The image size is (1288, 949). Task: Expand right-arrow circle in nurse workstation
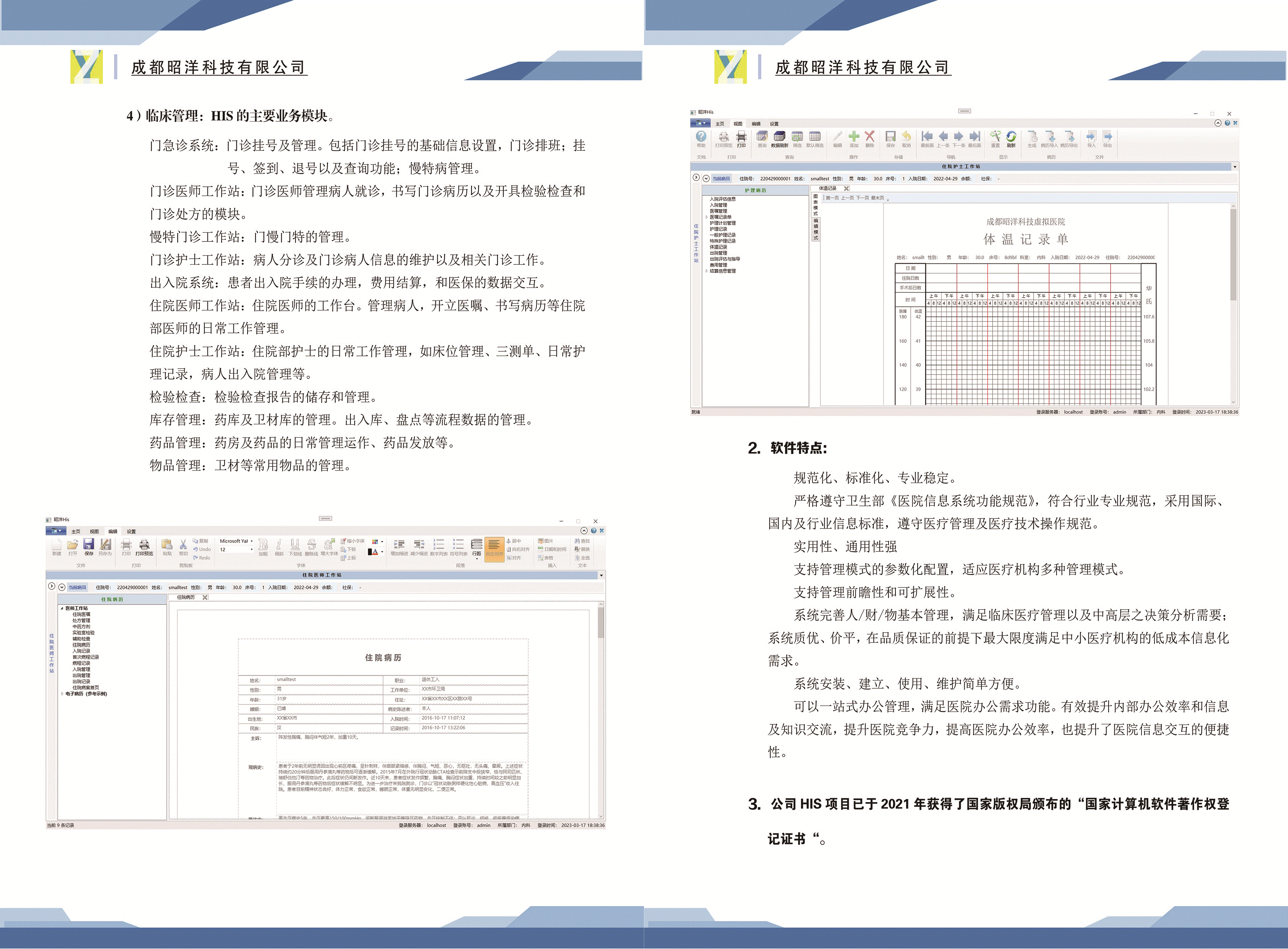pyautogui.click(x=696, y=178)
